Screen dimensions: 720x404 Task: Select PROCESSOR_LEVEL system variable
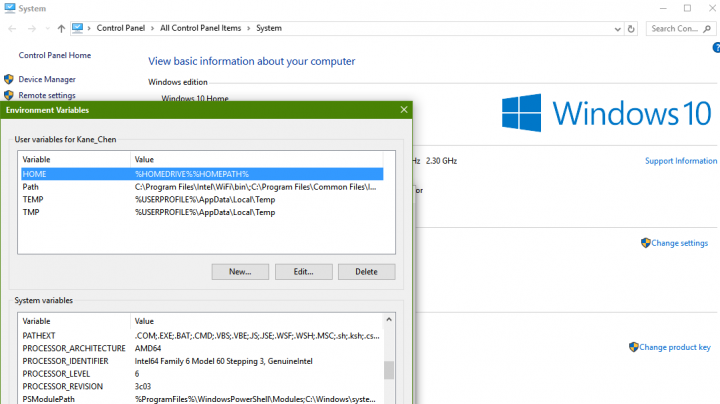click(202, 374)
